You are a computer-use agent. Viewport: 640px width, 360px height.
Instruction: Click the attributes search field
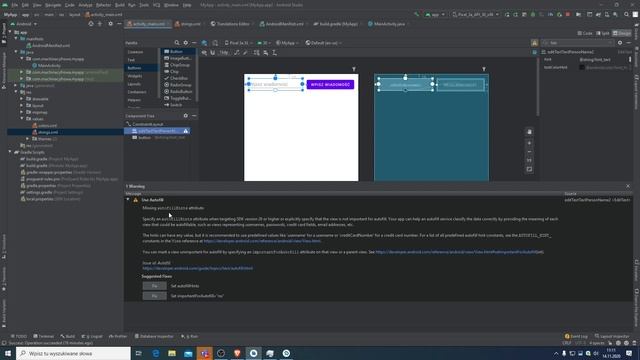tap(578, 43)
